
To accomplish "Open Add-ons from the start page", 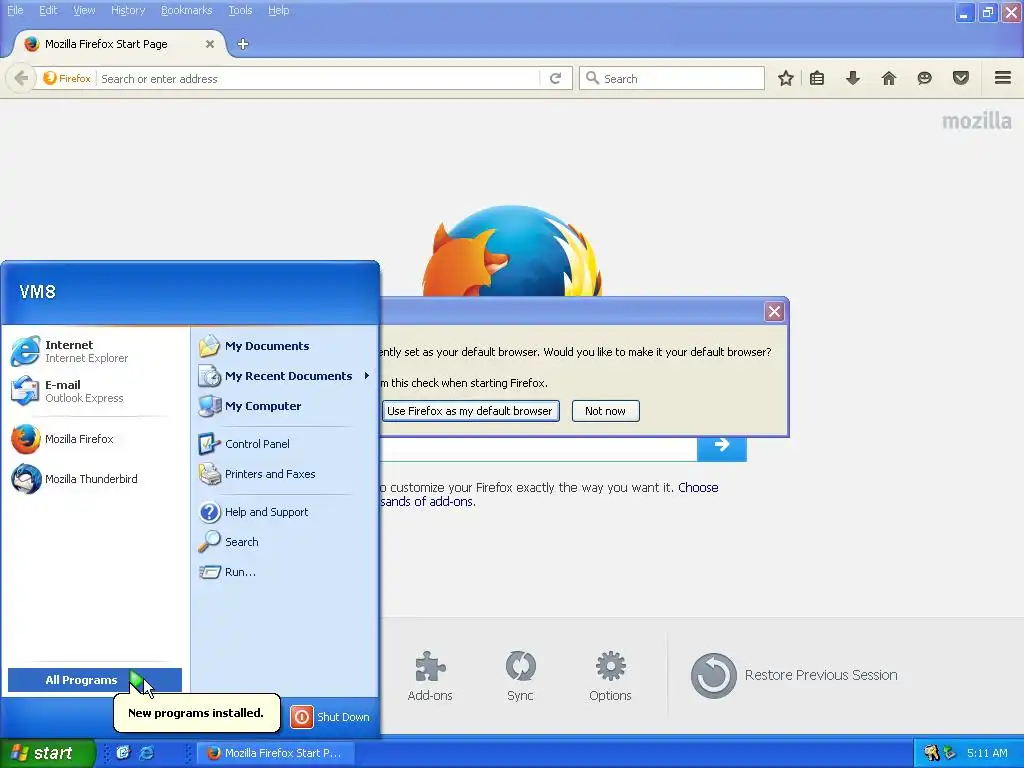I will coord(430,676).
